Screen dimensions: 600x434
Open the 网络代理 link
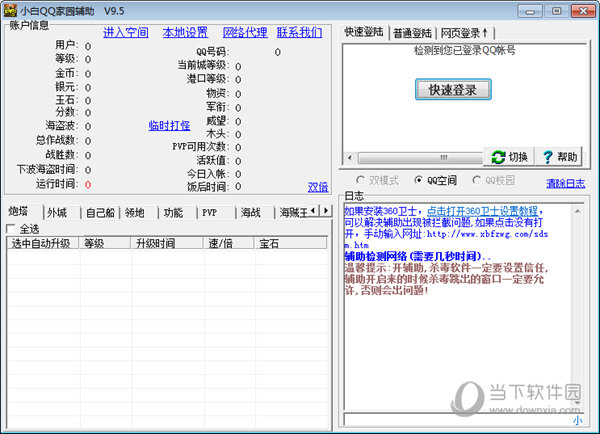point(245,33)
